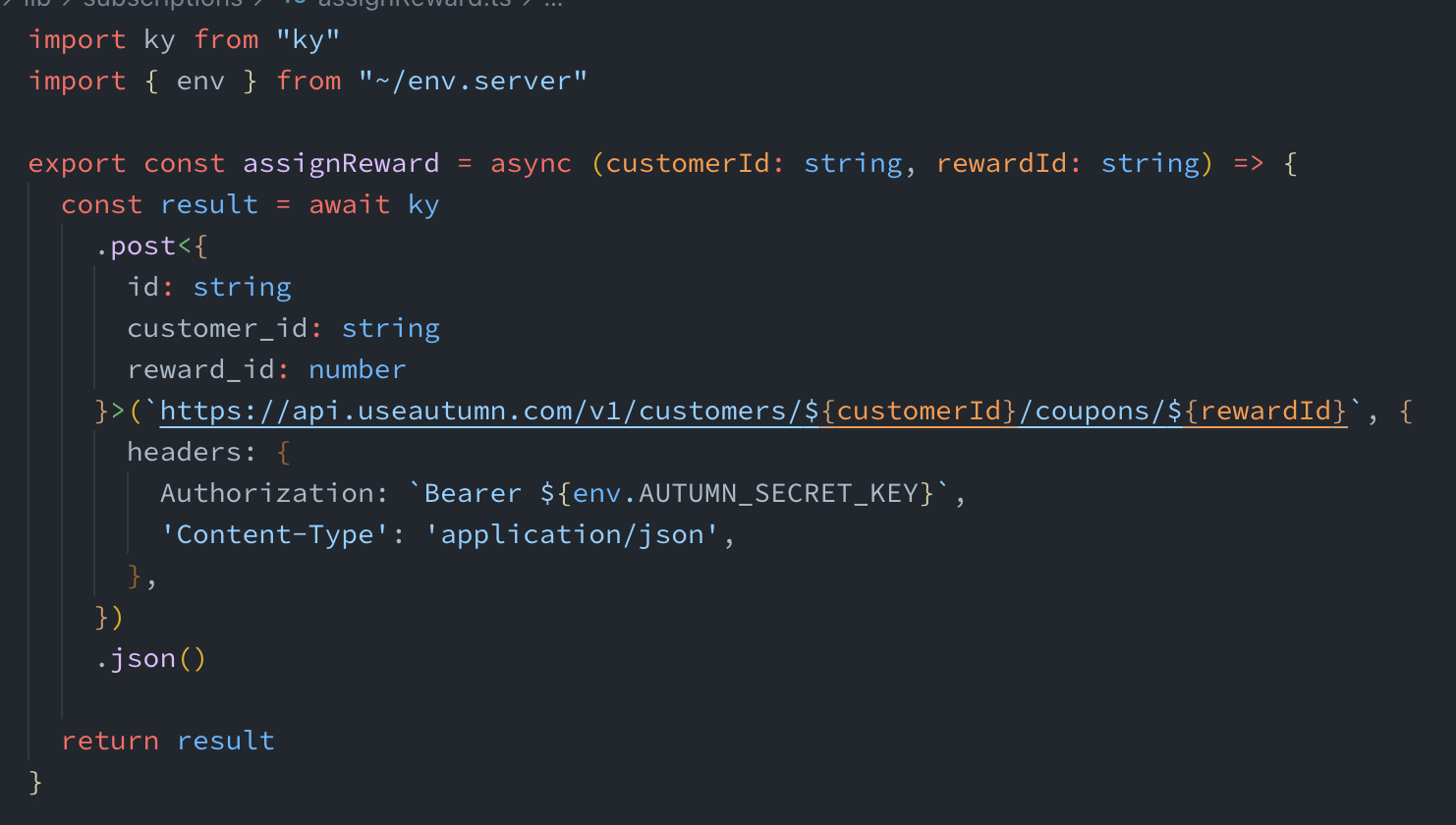Place cursor on rewardId parameter in signature

click(x=1001, y=163)
